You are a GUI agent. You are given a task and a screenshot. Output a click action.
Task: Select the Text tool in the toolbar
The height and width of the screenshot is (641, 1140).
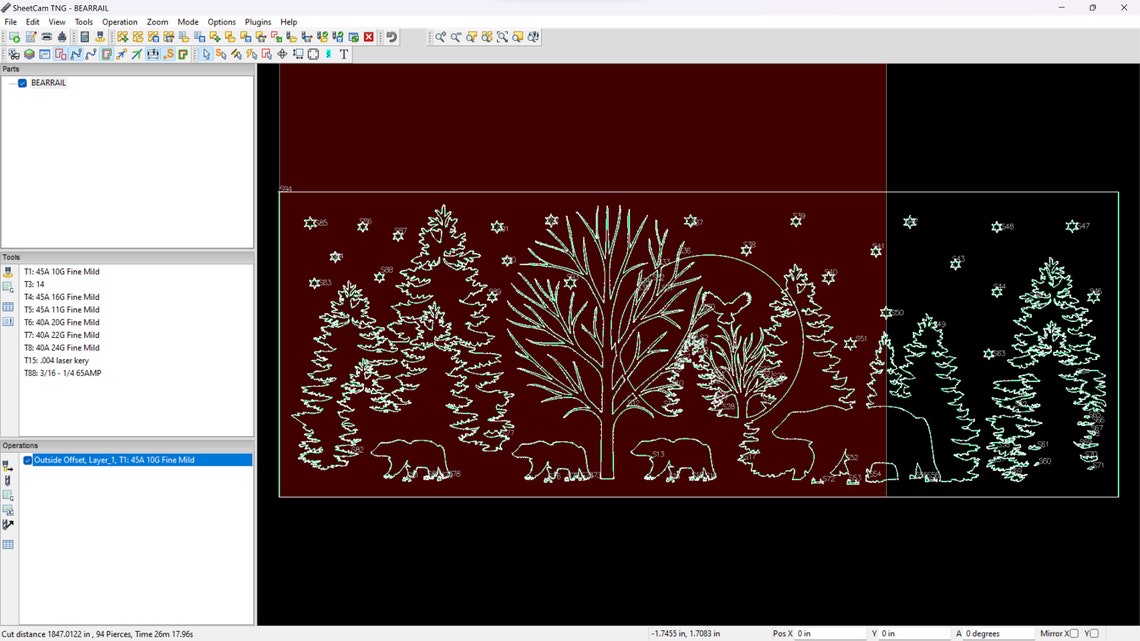[x=343, y=54]
